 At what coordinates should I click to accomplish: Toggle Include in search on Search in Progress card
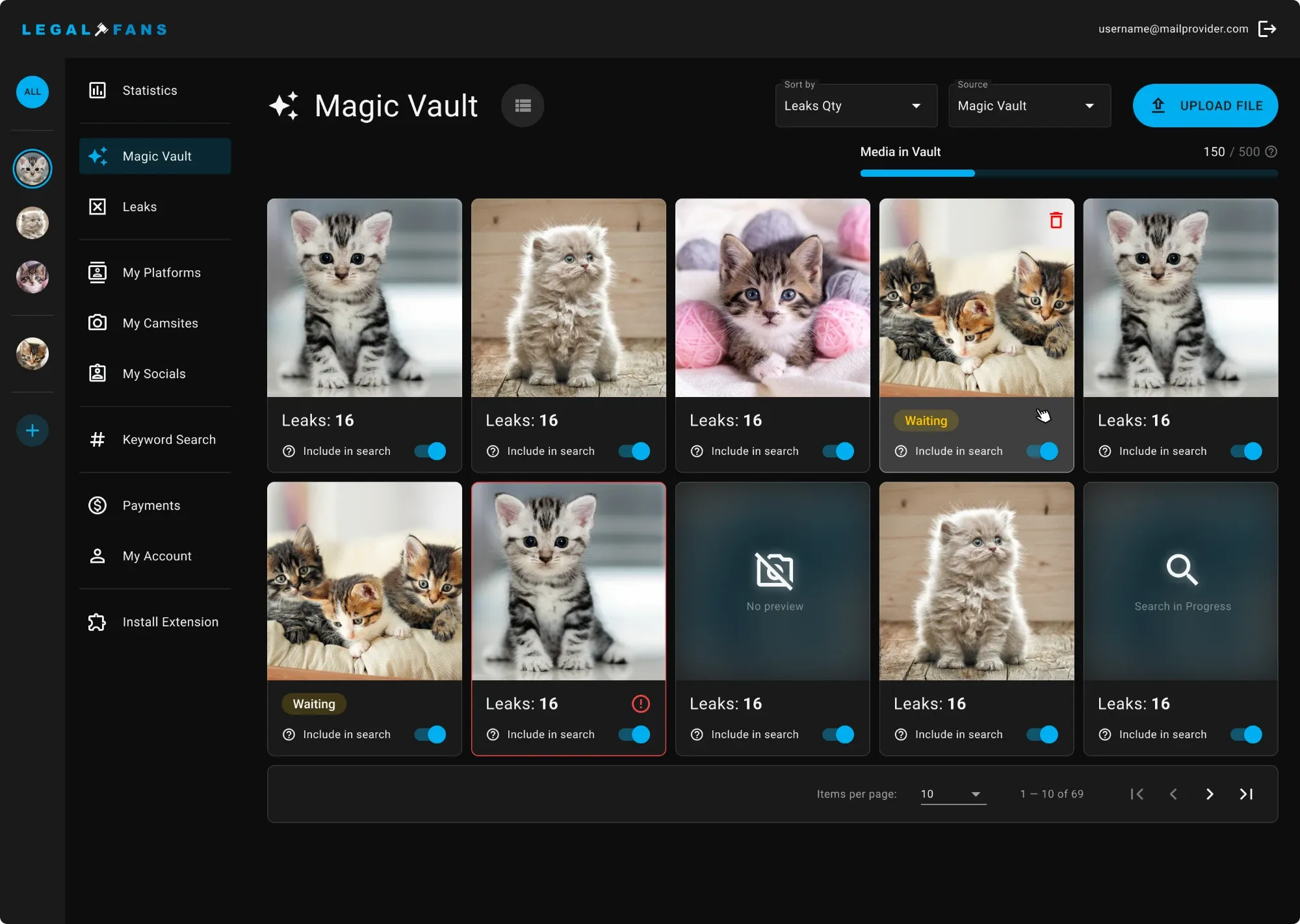click(1247, 734)
